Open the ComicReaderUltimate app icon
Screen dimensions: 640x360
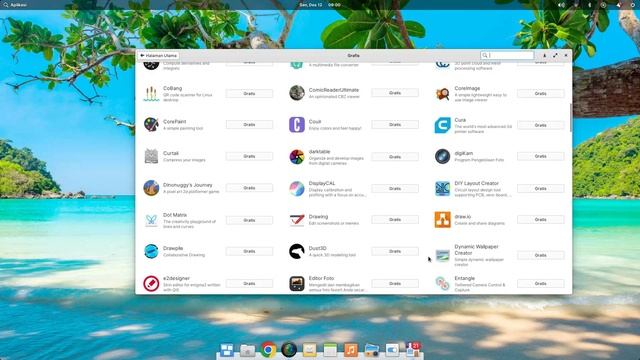pos(297,93)
